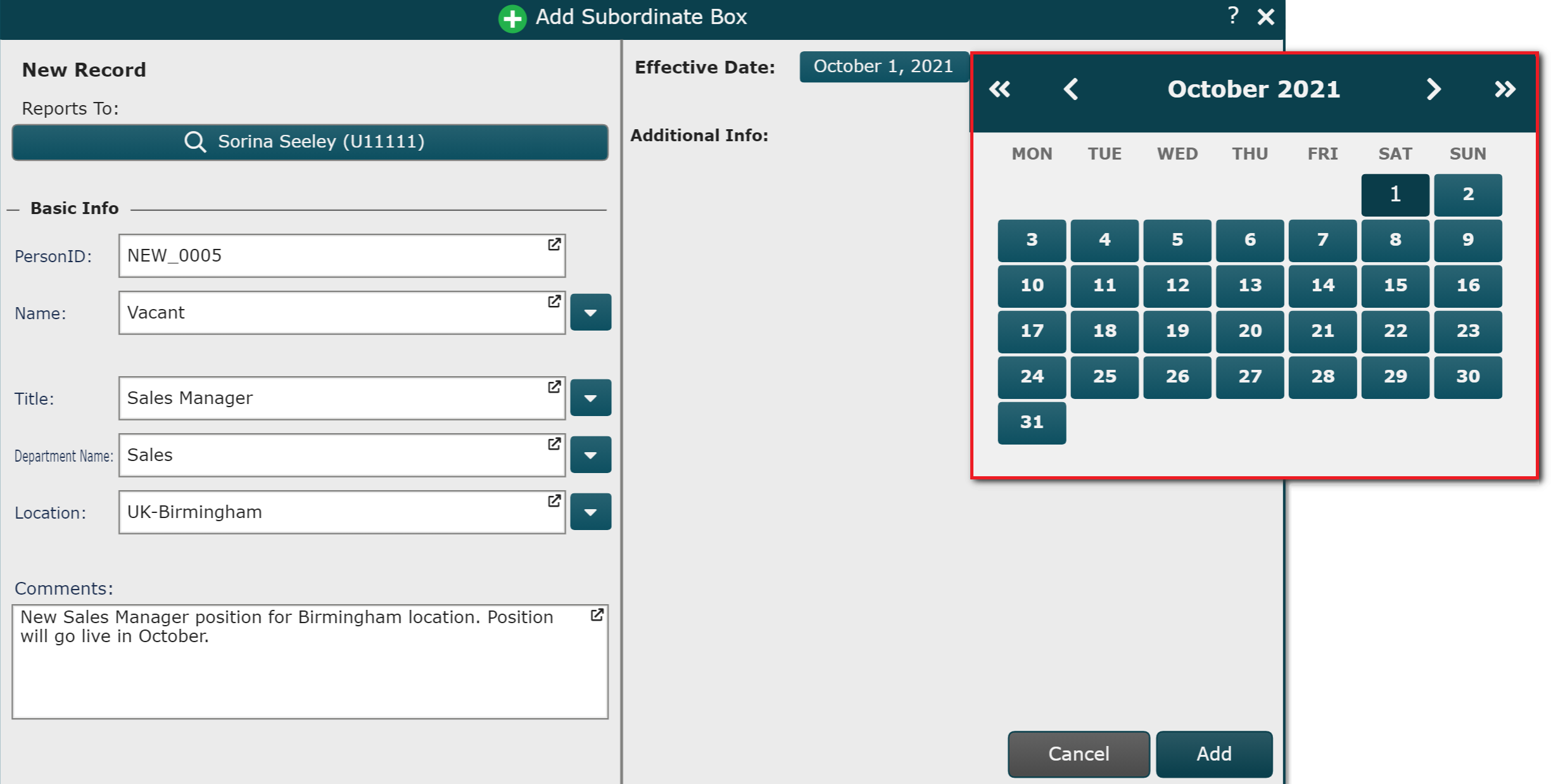Select October 8 in calendar
The image size is (1551, 784).
pos(1395,240)
